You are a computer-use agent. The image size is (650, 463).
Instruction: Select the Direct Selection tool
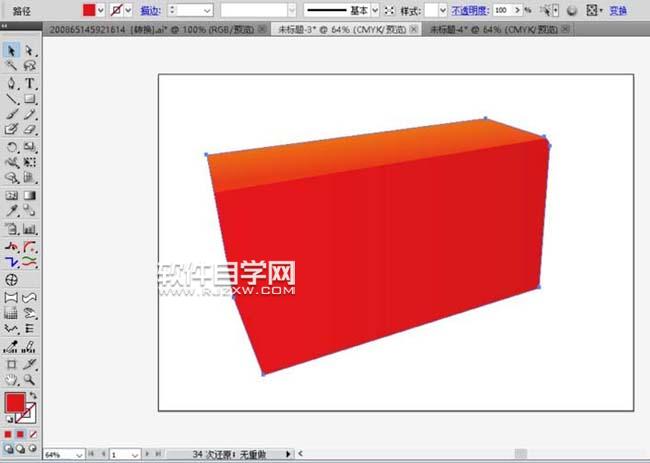[29, 50]
